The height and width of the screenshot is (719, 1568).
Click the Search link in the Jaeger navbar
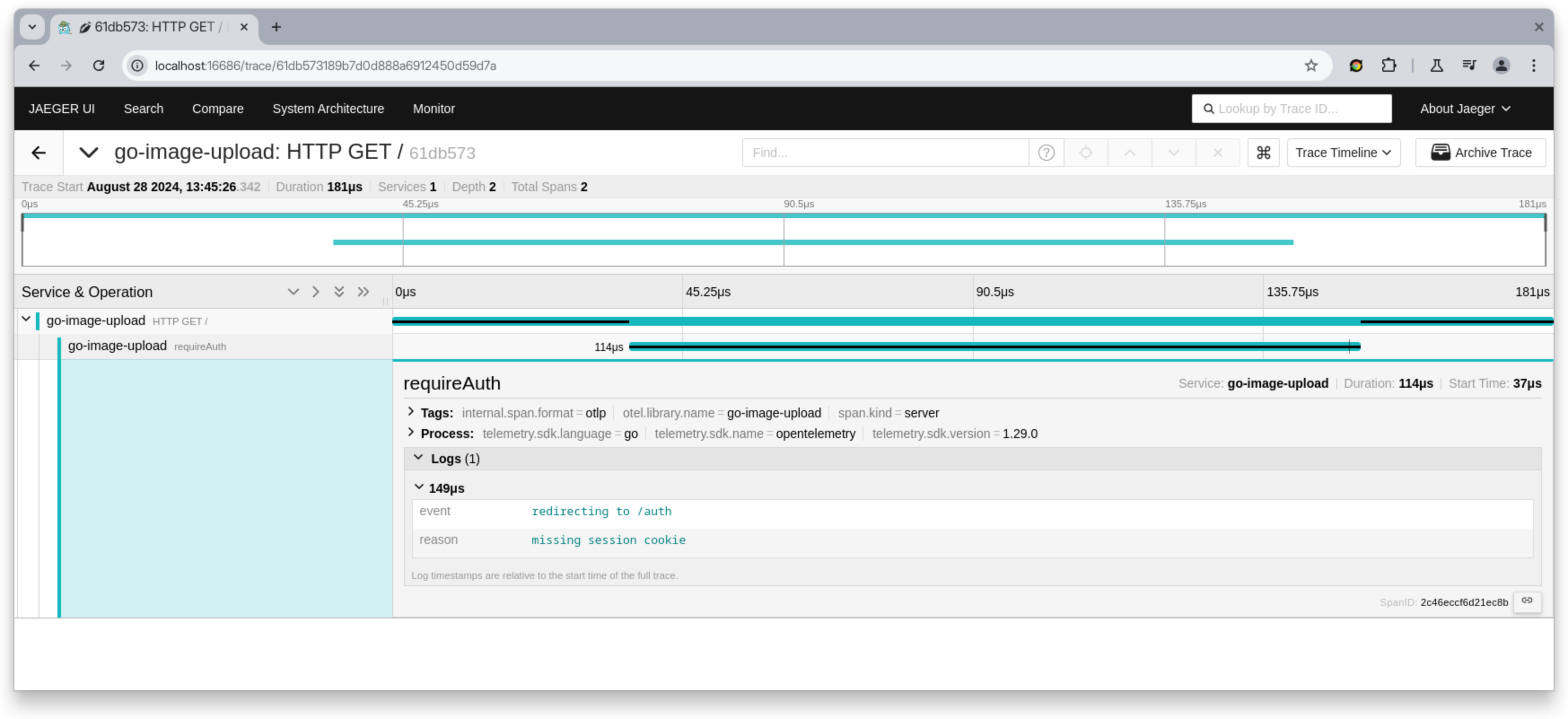pos(144,108)
